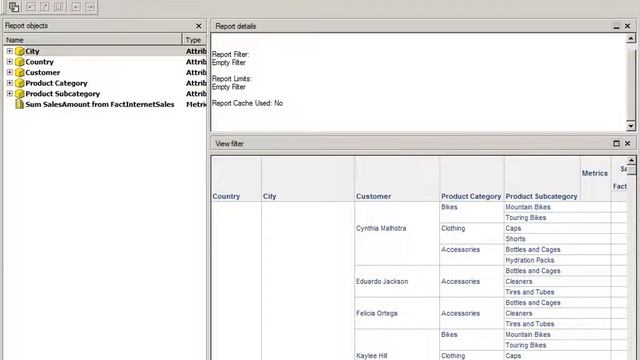This screenshot has width=640, height=360.
Task: Click Mountain Bikes under Cynthia Malhotra
Action: [x=558, y=207]
